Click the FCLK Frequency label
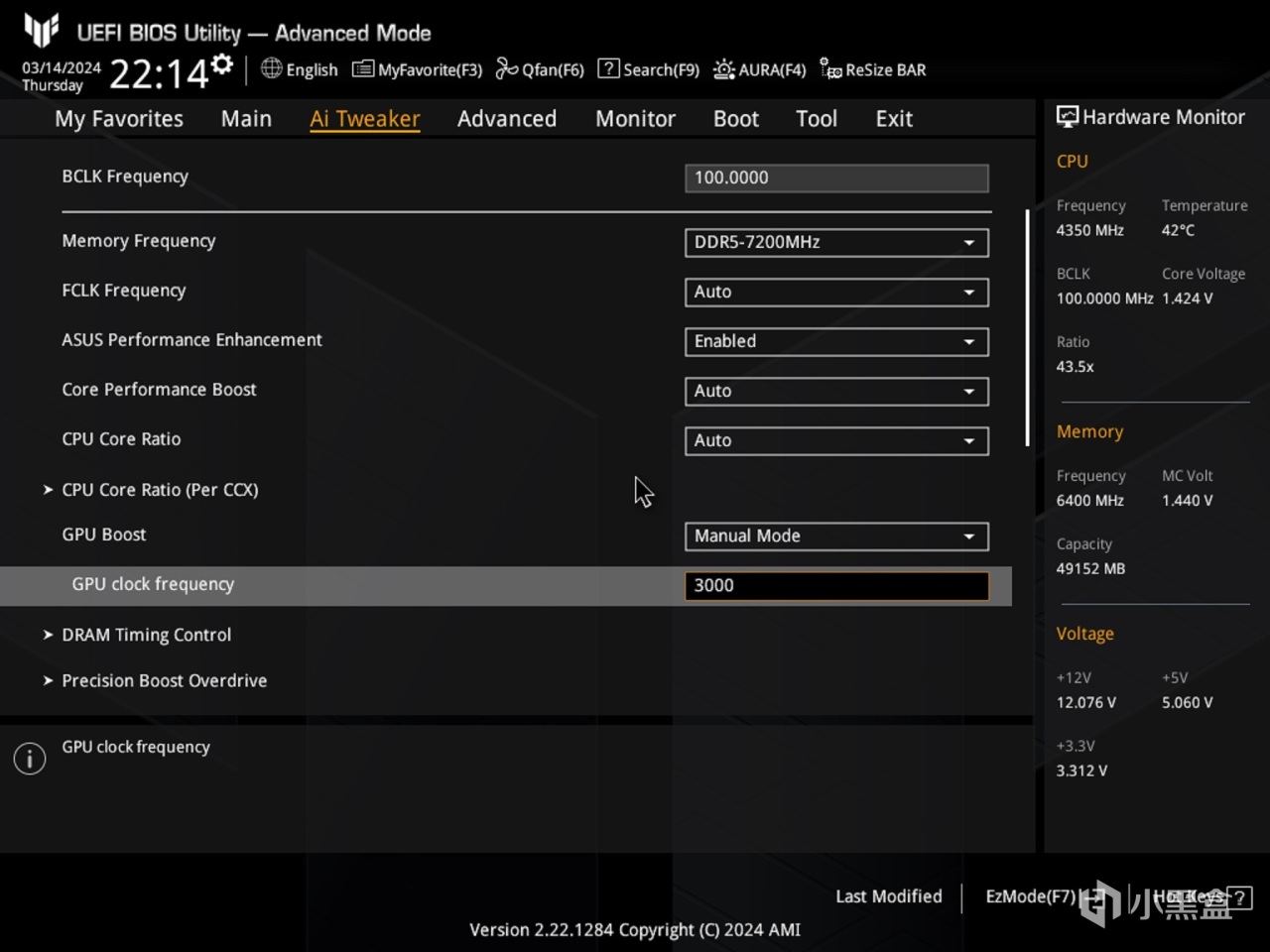Screen dimensions: 1270x952 point(124,291)
